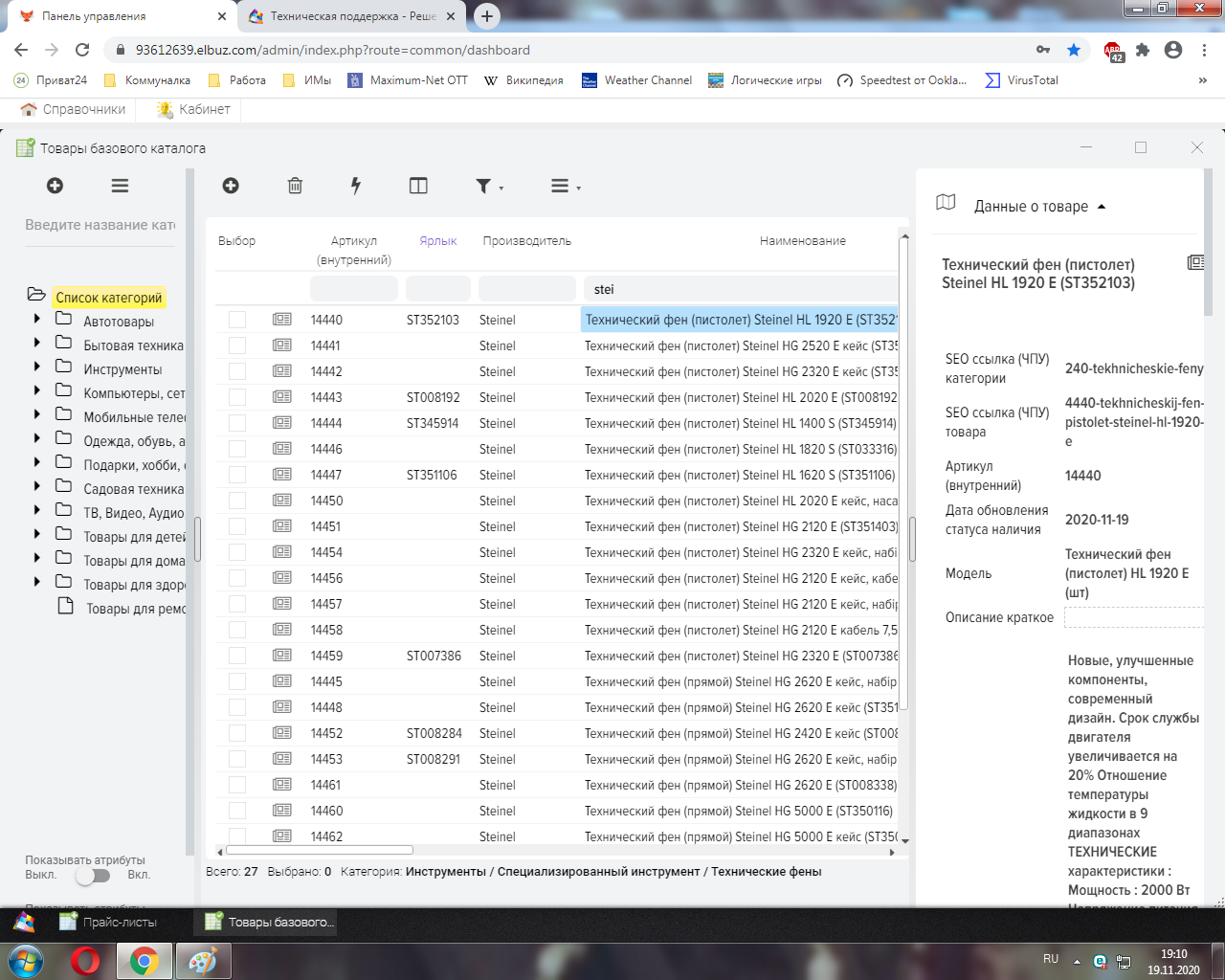This screenshot has height=980, width=1225.
Task: Click the Windows Start button
Action: click(x=26, y=960)
